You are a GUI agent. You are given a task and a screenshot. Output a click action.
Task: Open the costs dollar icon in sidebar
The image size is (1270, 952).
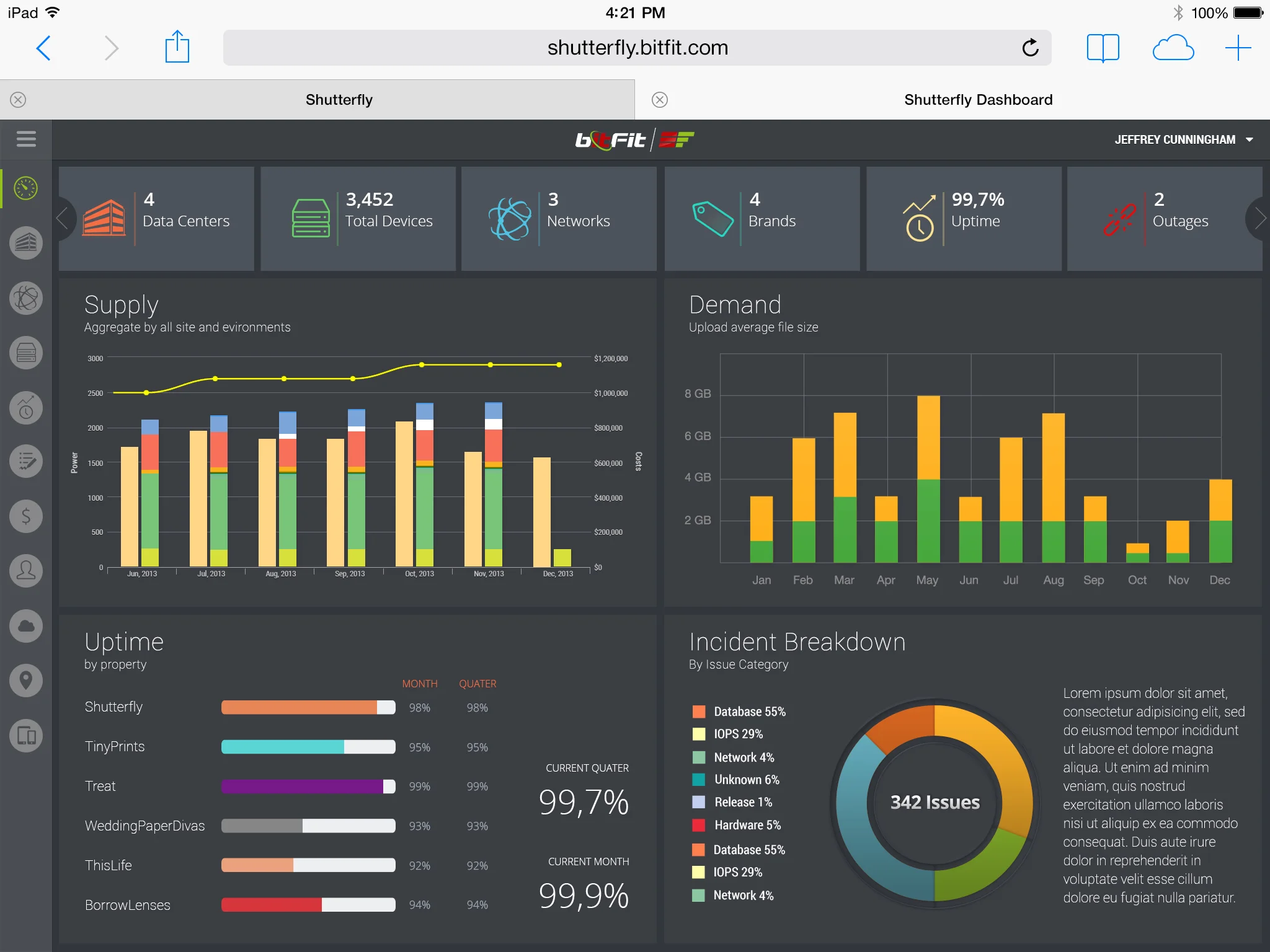[26, 516]
